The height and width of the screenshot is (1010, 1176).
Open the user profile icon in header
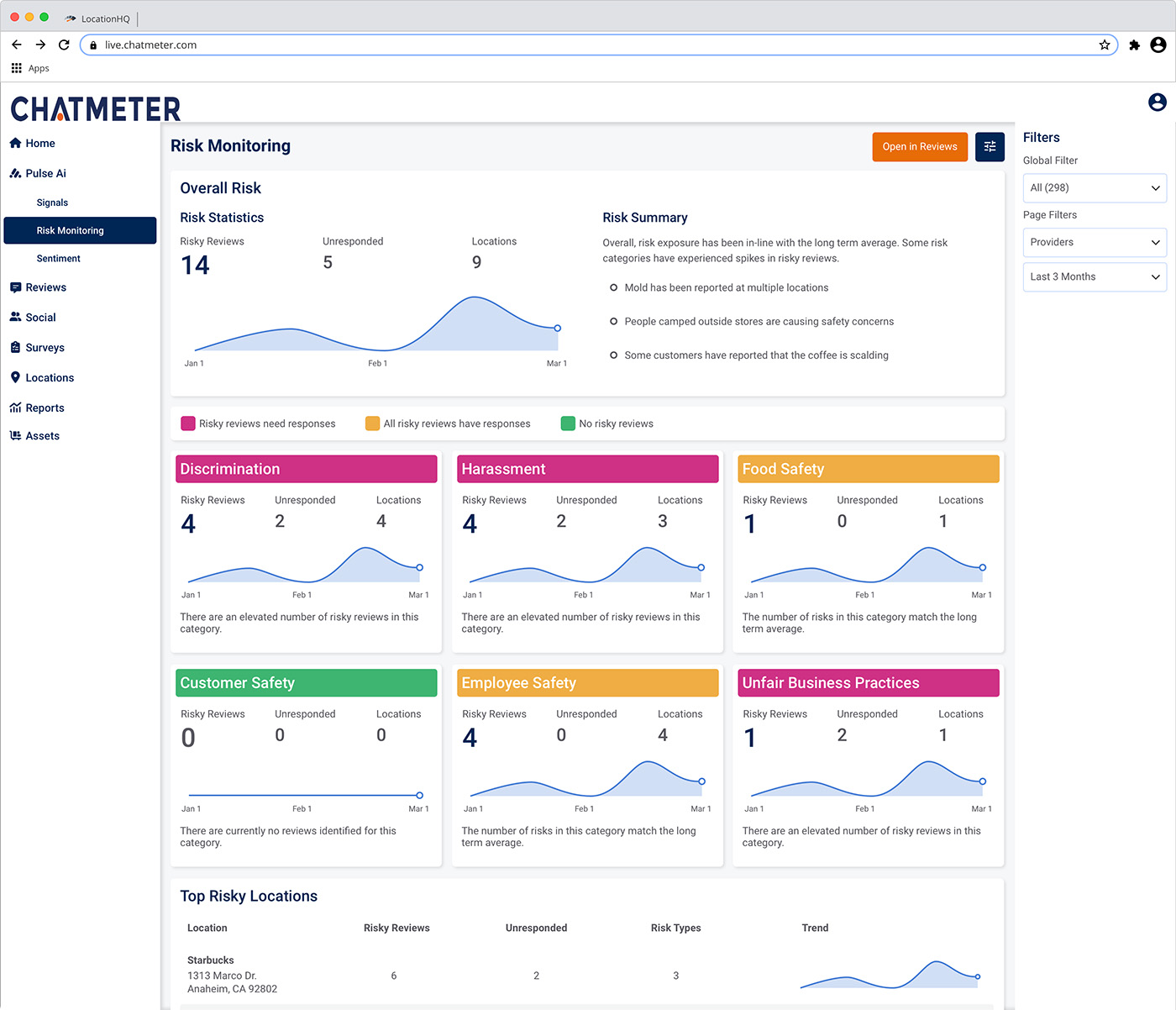[1157, 103]
